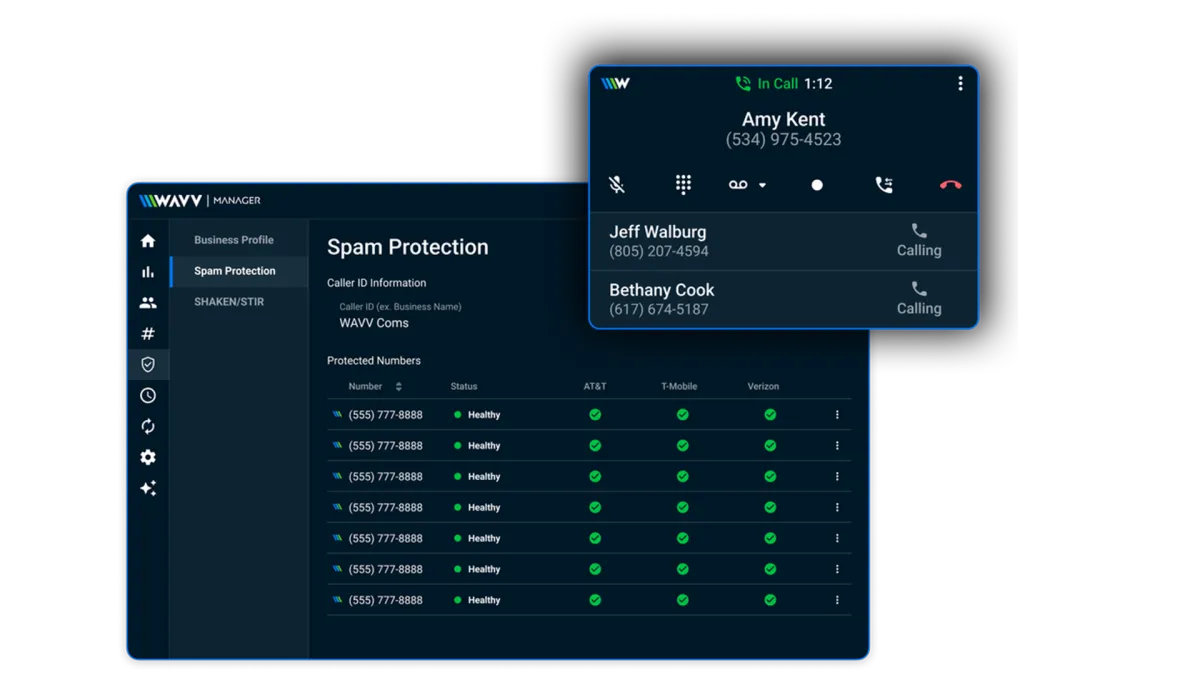Open the sparkle AI sidebar icon

148,488
